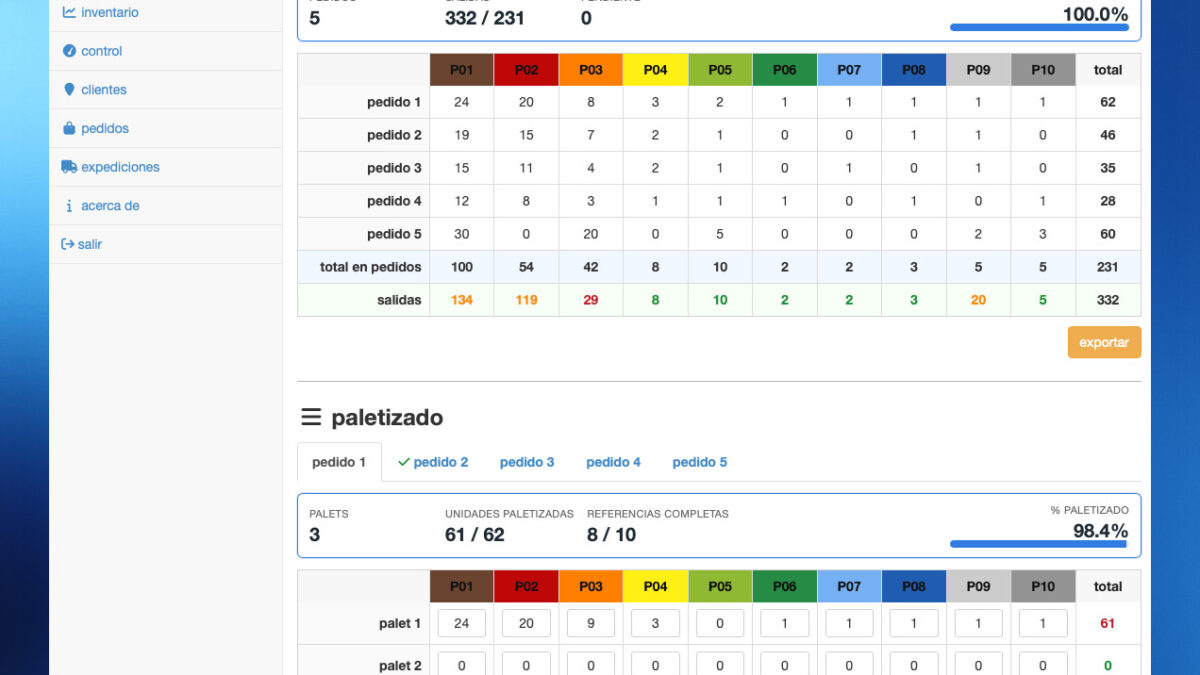Click the clientes location pin icon
The image size is (1200, 675).
(x=69, y=90)
